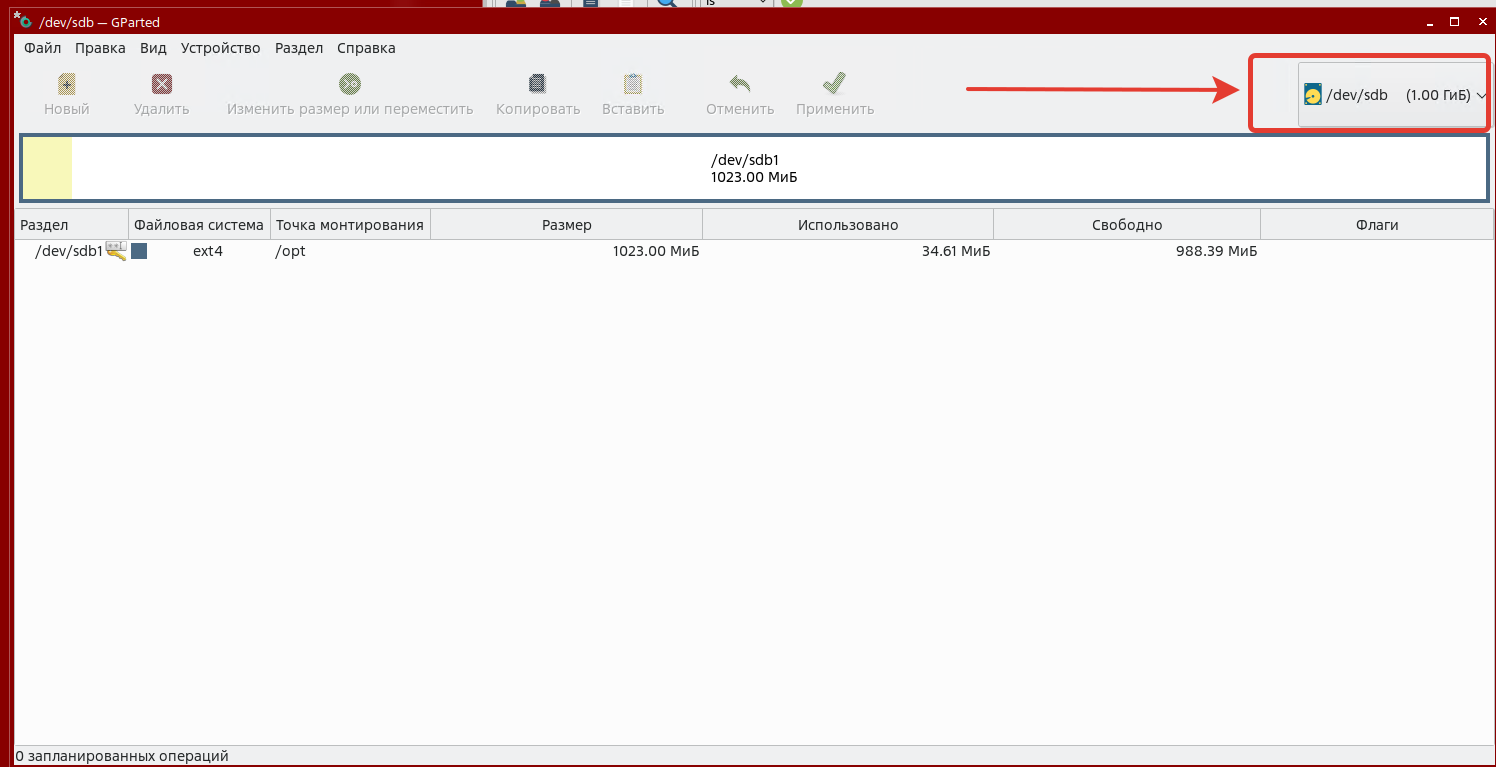
Task: Click the pending operations status bar text
Action: tap(122, 756)
